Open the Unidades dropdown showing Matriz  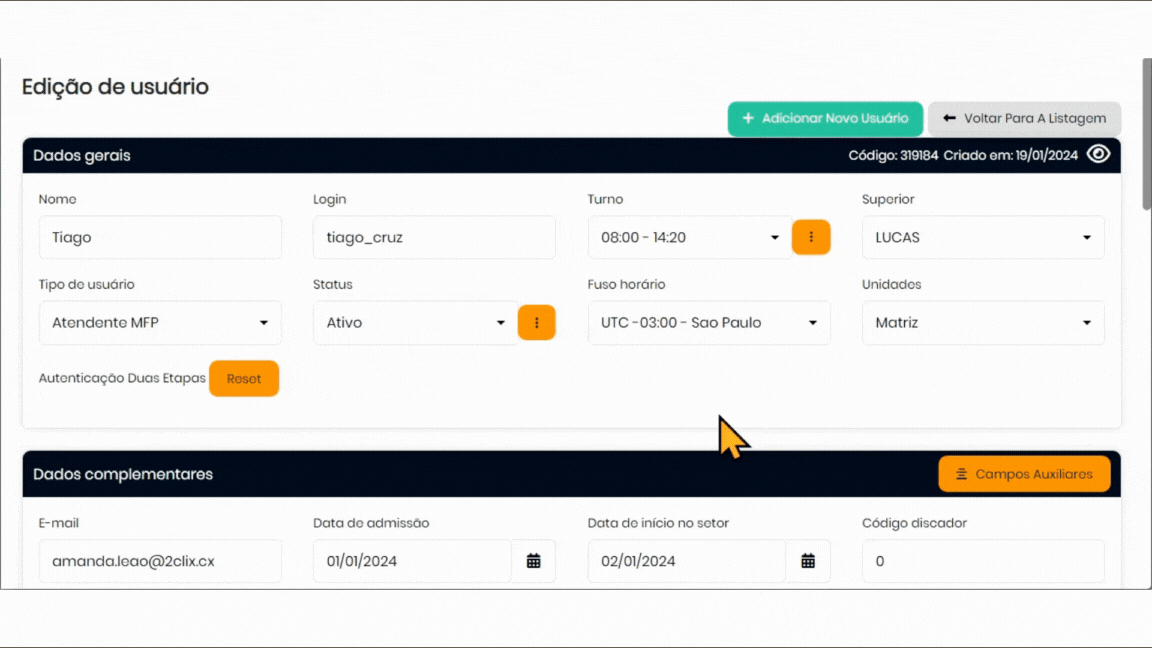tap(982, 323)
